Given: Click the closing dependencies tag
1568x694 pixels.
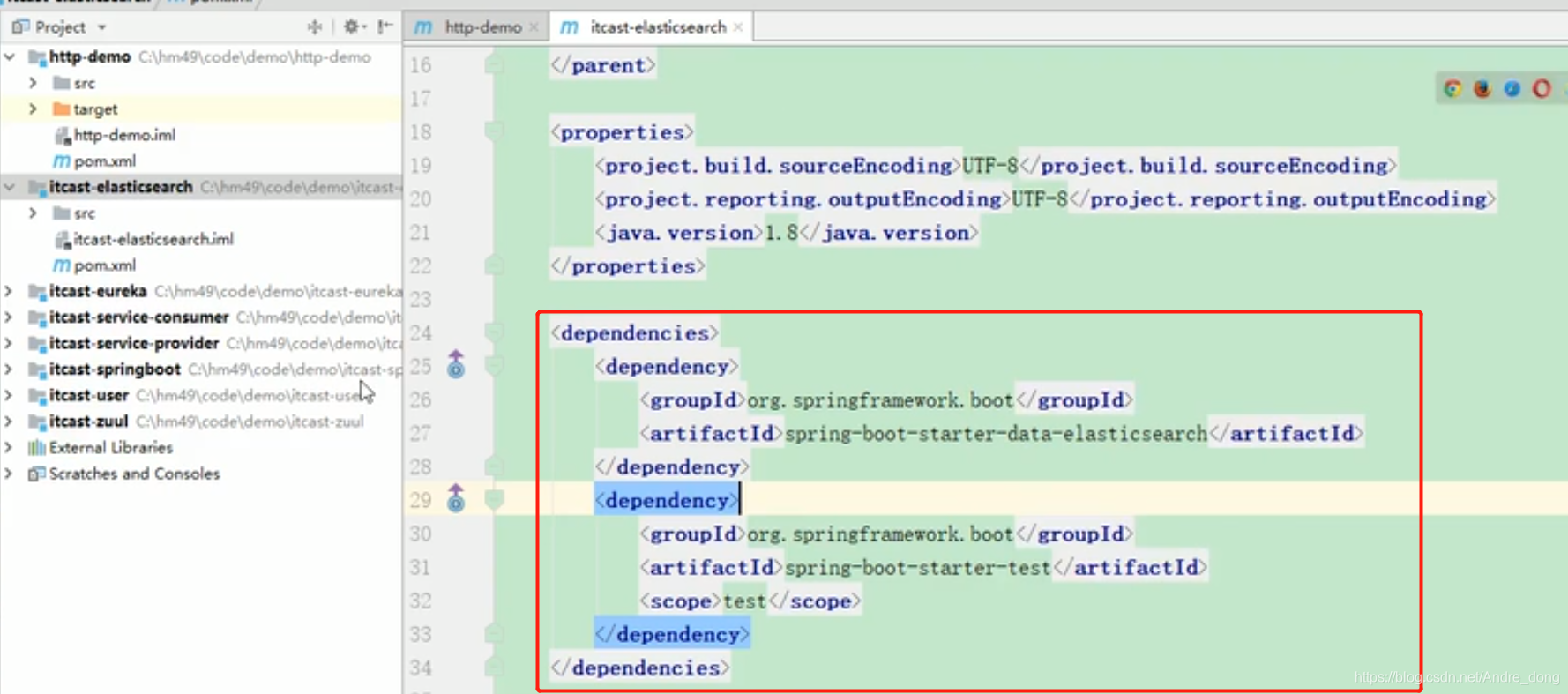Looking at the screenshot, I should [640, 668].
